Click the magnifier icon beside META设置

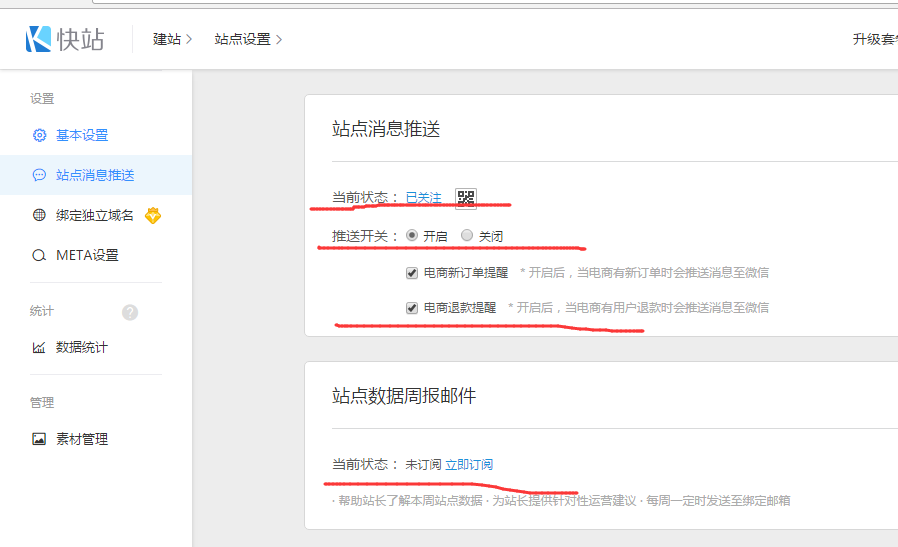39,255
